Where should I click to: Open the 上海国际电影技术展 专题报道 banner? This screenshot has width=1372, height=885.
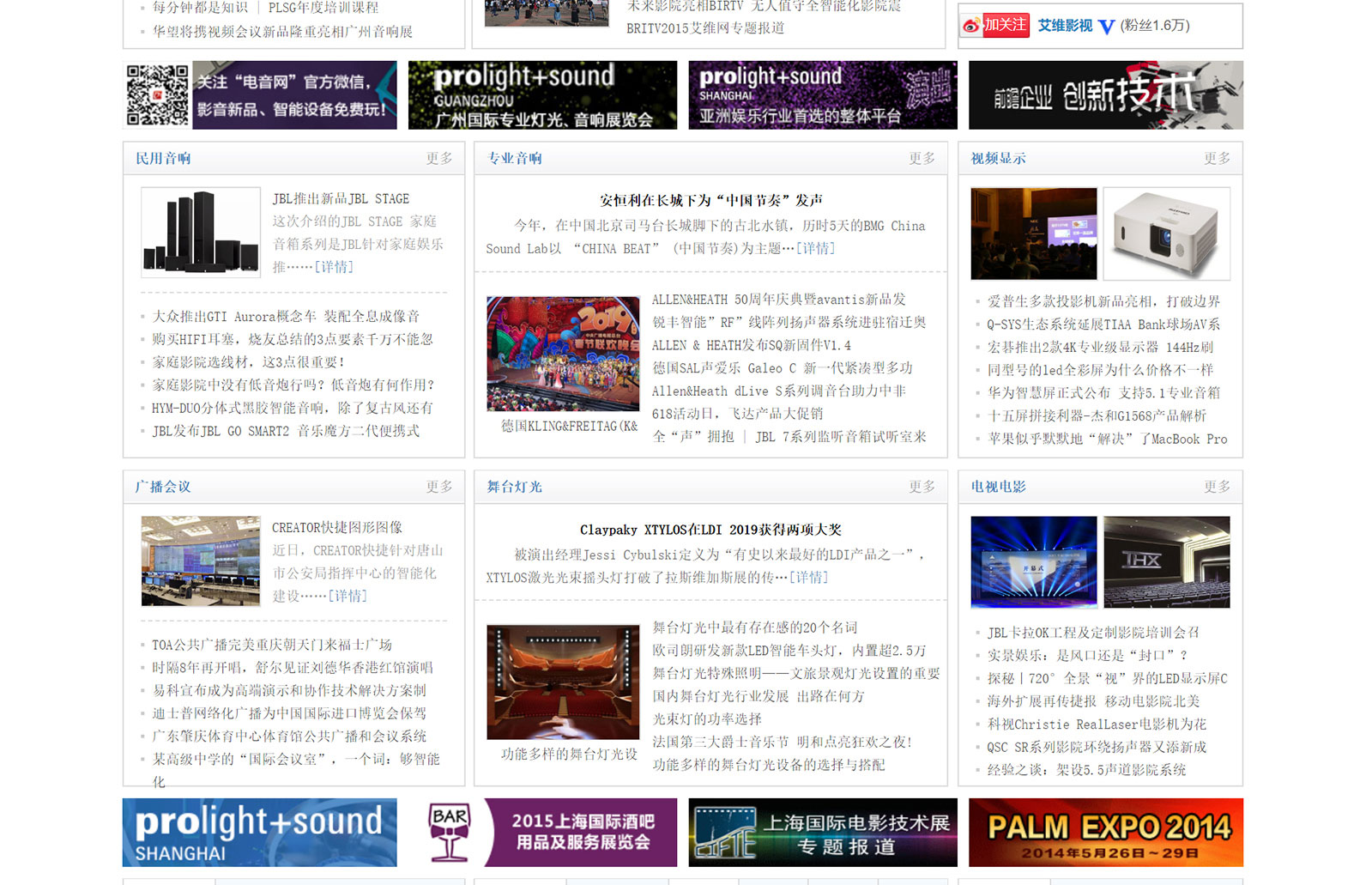(822, 832)
